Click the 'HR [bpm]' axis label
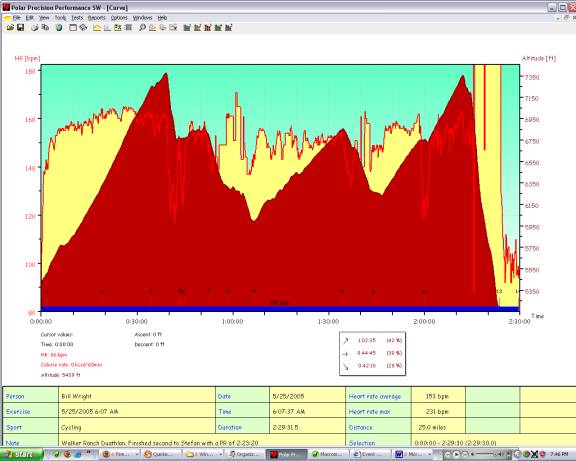This screenshot has height=461, width=576. pyautogui.click(x=27, y=58)
